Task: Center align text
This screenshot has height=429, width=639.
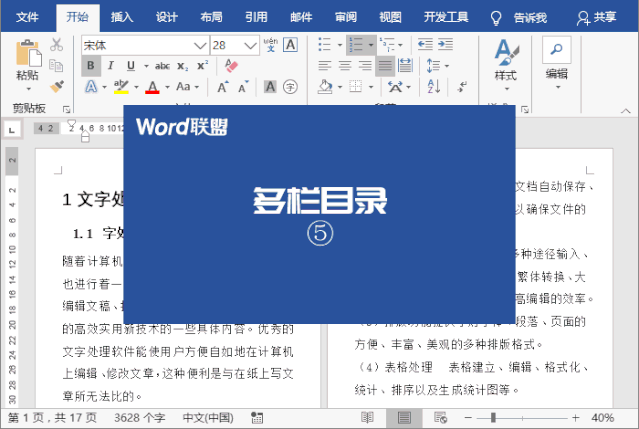Action: 345,65
